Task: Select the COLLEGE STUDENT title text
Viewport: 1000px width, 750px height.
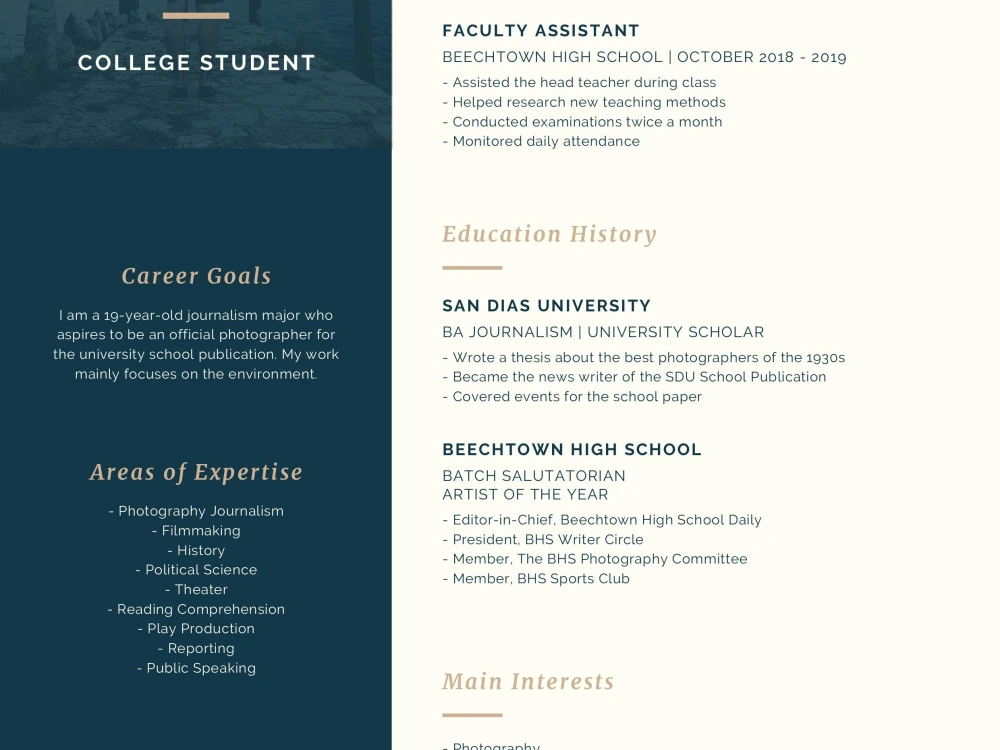Action: point(196,62)
